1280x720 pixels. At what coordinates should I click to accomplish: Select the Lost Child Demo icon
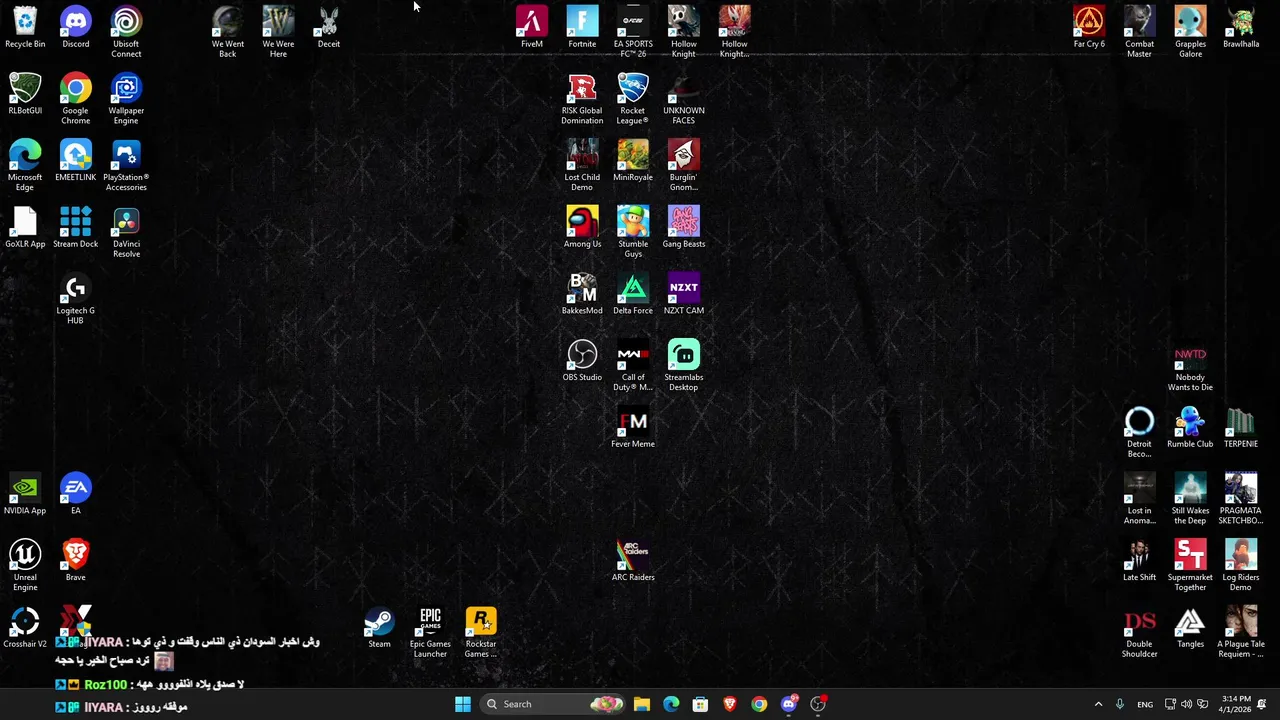[x=582, y=166]
